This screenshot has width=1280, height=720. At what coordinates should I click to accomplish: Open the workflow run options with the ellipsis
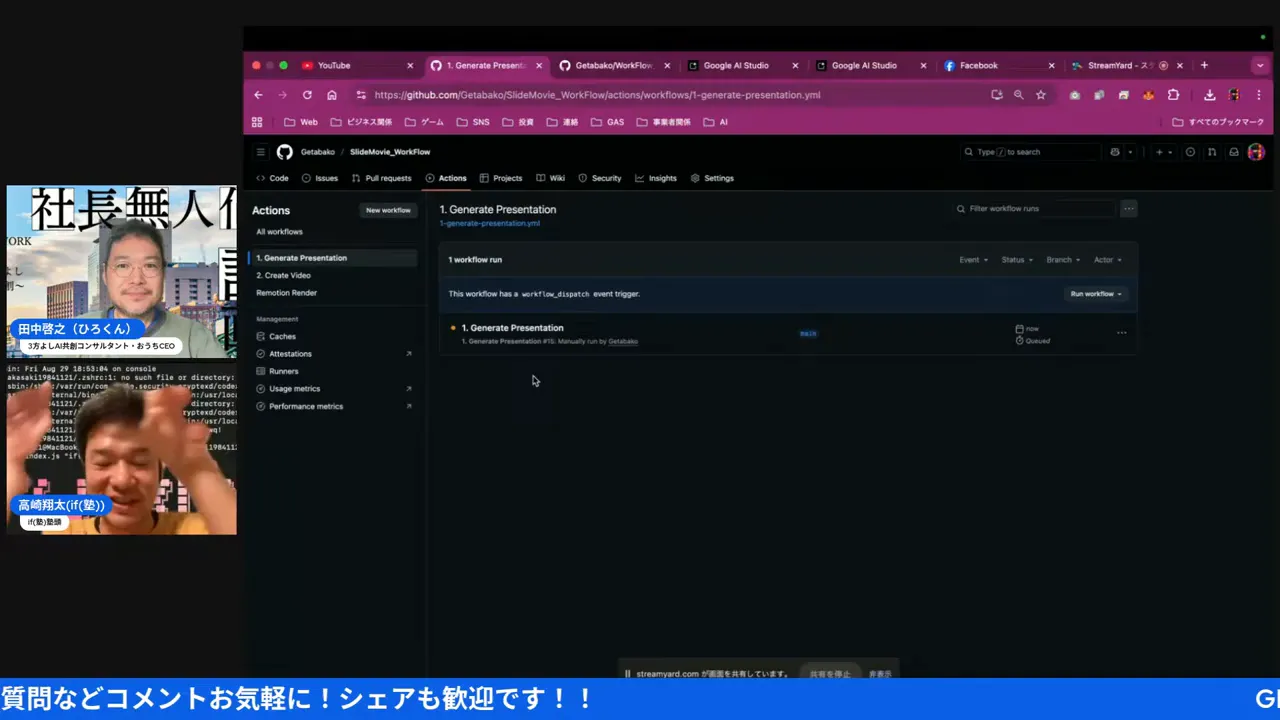point(1121,332)
